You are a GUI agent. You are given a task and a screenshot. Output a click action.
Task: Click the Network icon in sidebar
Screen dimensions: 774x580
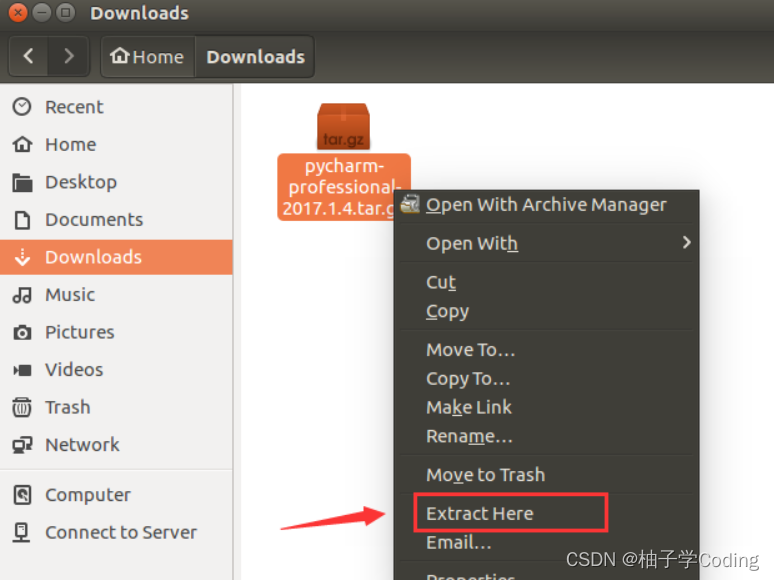[x=22, y=445]
